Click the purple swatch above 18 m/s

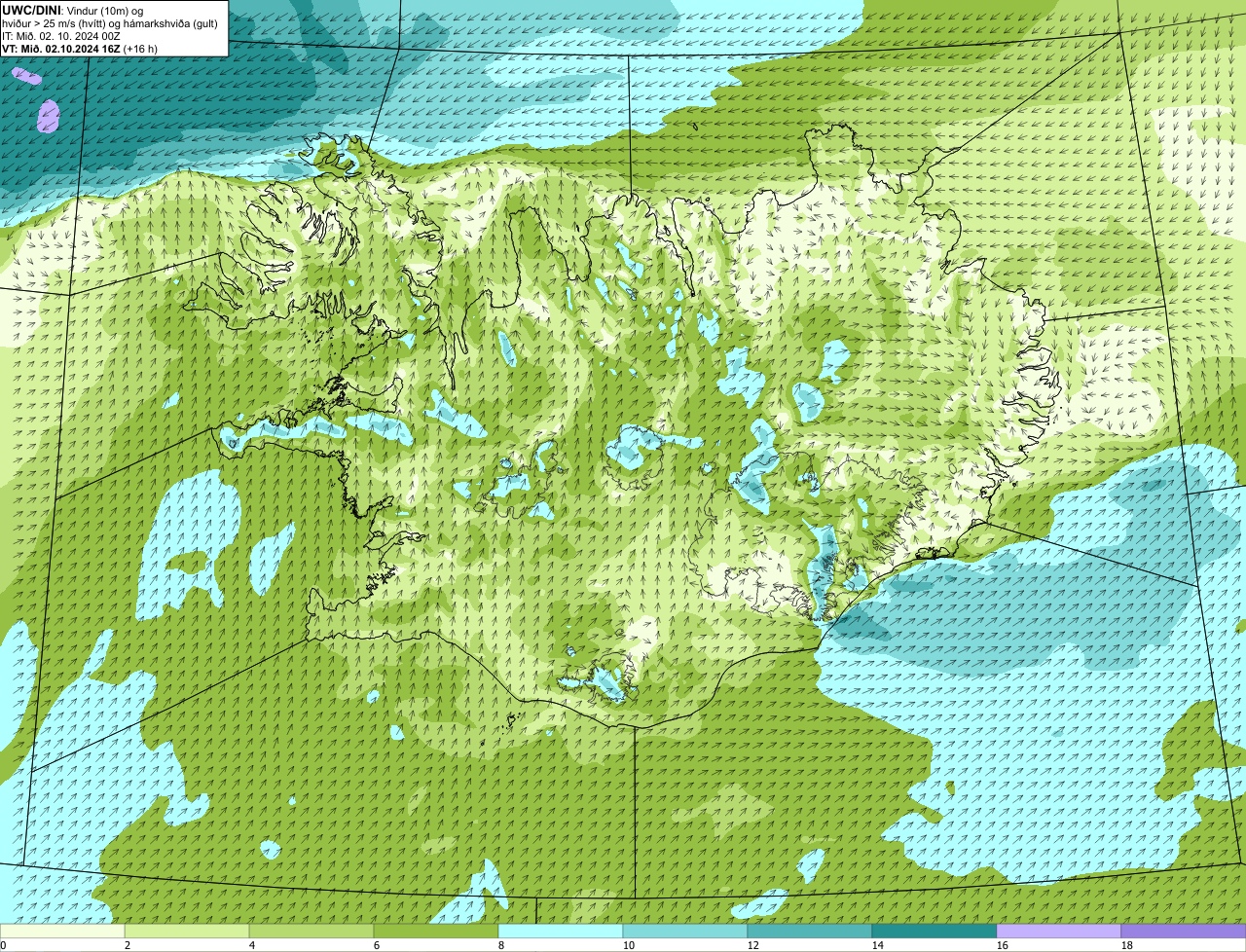coord(1184,932)
